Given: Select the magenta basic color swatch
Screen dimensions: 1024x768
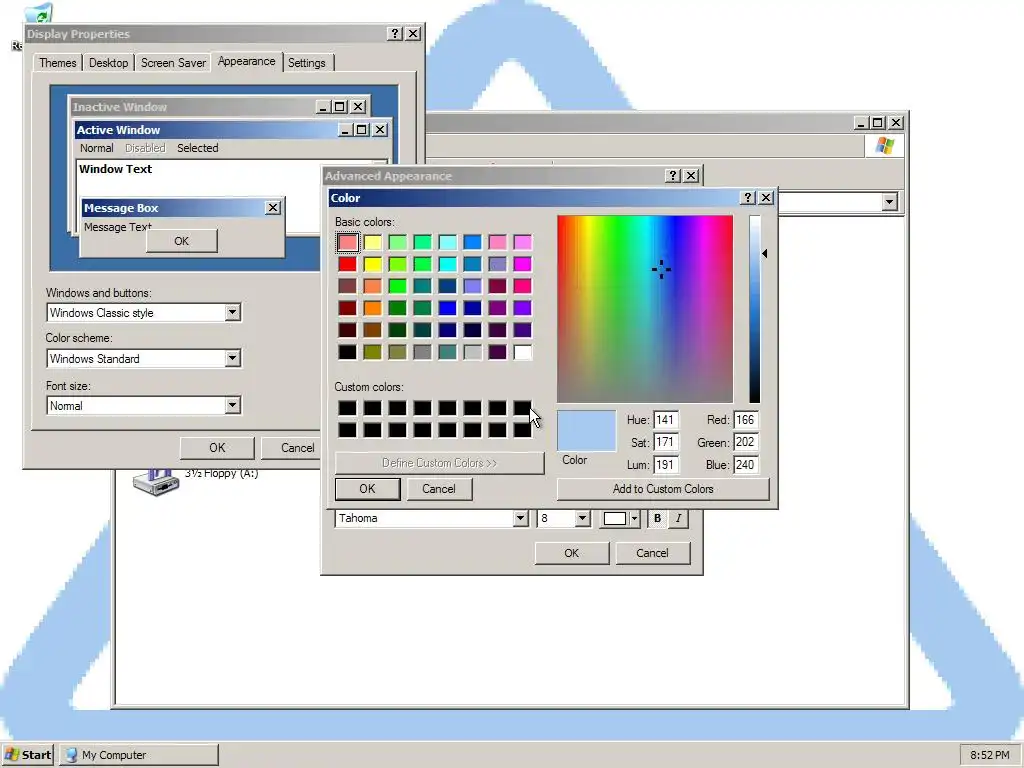Looking at the screenshot, I should [522, 264].
